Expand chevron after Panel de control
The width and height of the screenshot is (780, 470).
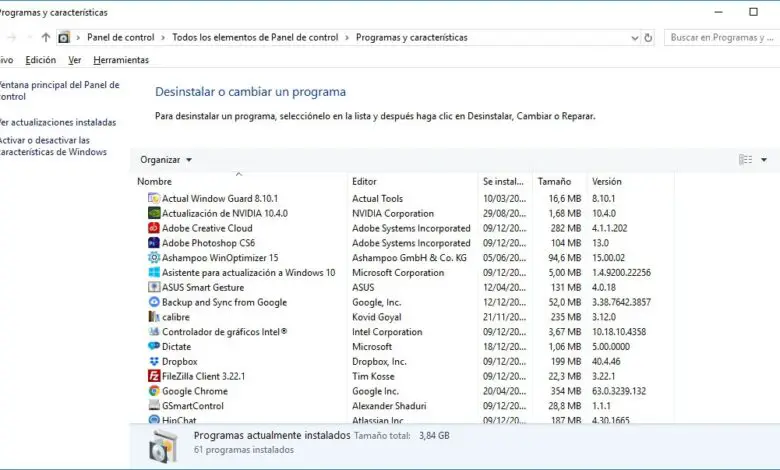(163, 38)
